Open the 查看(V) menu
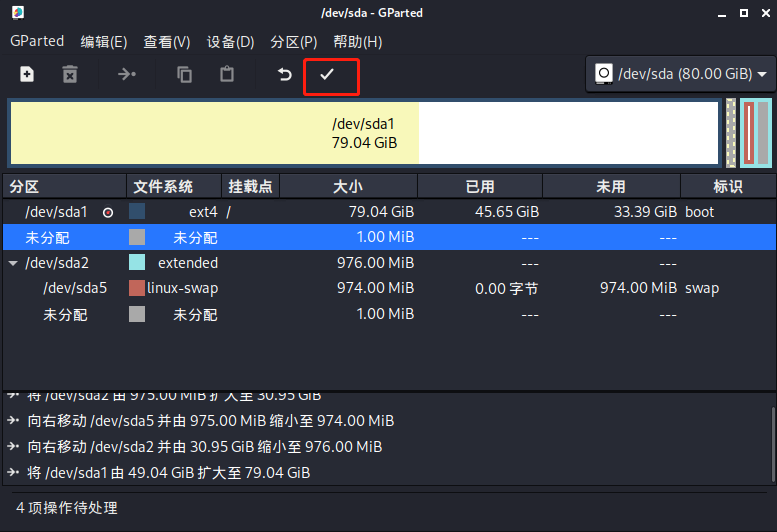This screenshot has height=532, width=777. [x=166, y=42]
